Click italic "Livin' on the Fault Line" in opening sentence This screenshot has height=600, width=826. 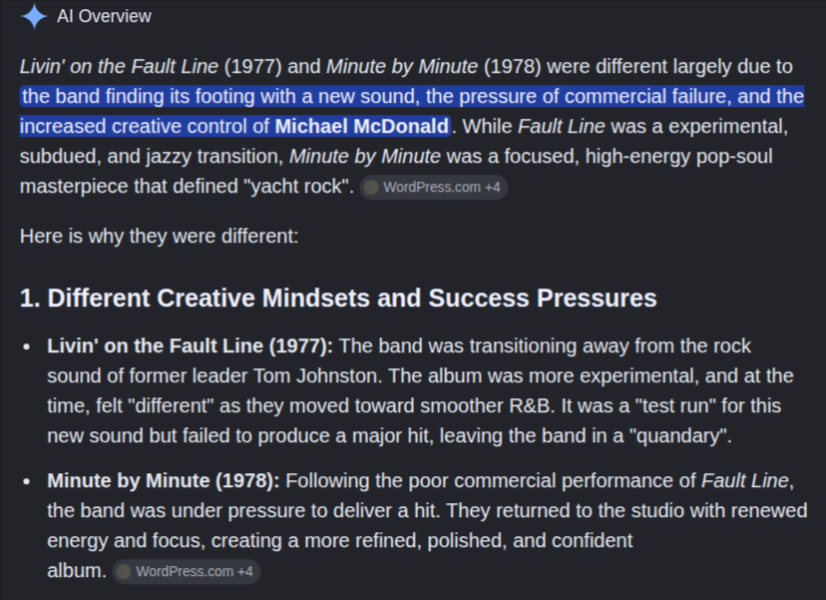tap(119, 66)
